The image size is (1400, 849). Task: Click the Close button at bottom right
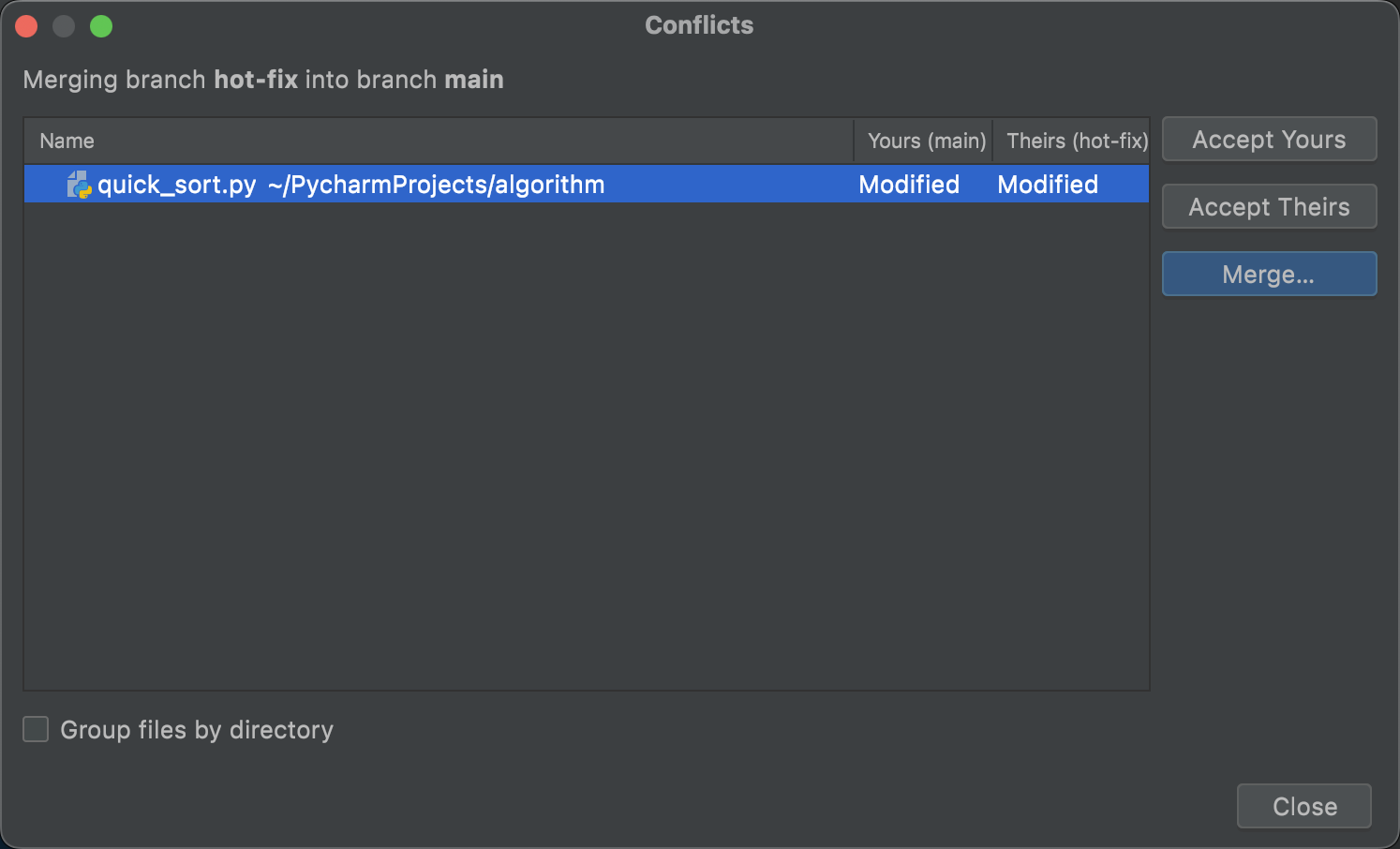(1303, 806)
